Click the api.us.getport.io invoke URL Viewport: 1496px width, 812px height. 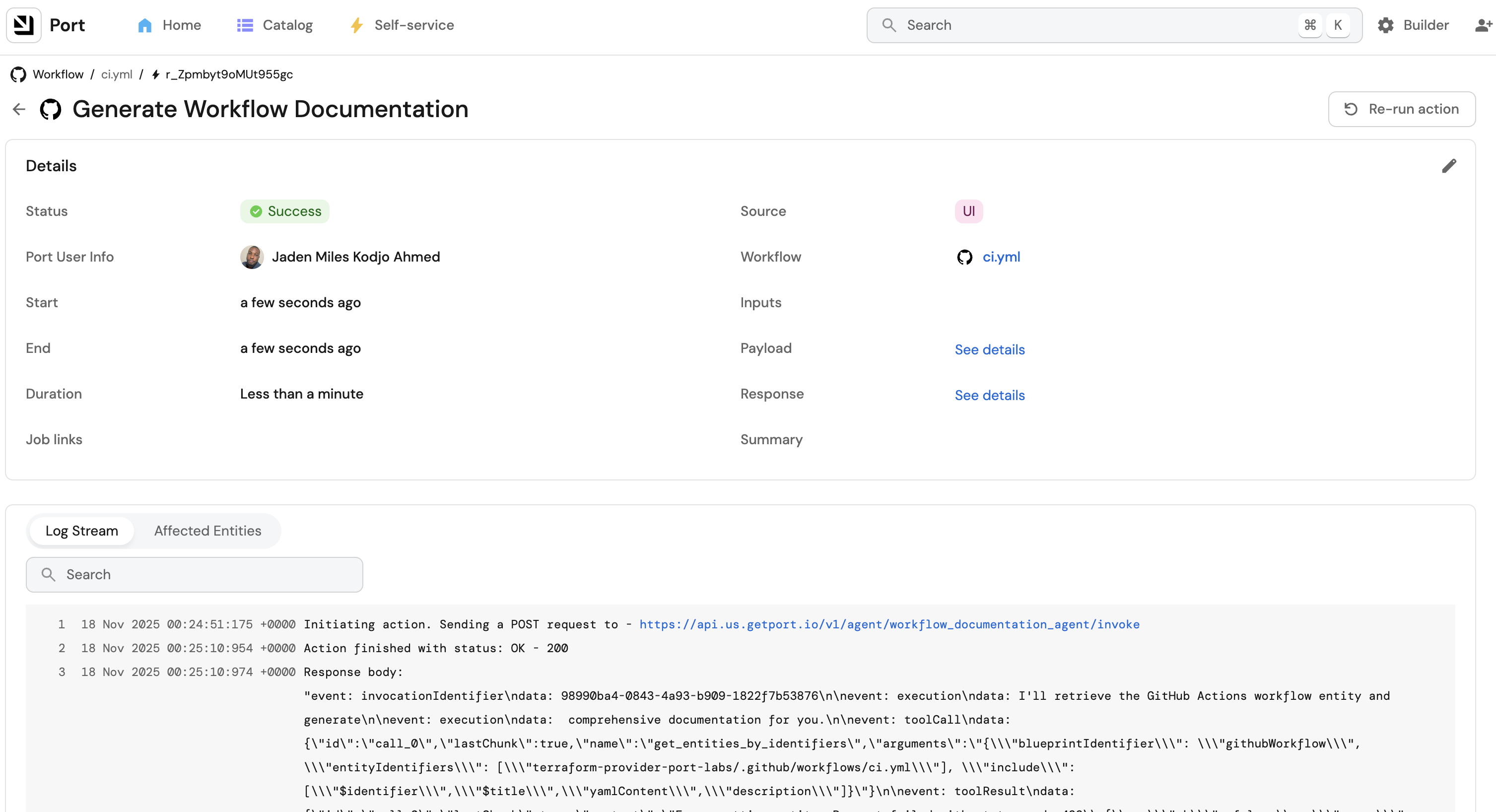click(889, 624)
